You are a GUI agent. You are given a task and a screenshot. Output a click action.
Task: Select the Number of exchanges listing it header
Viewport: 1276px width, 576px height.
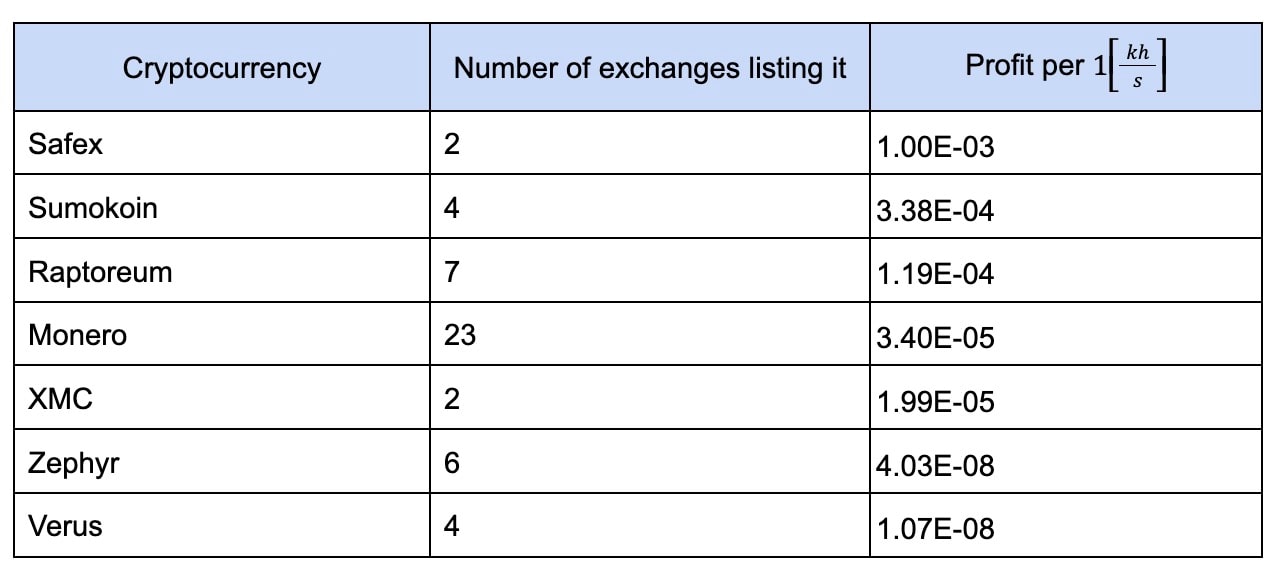[650, 68]
